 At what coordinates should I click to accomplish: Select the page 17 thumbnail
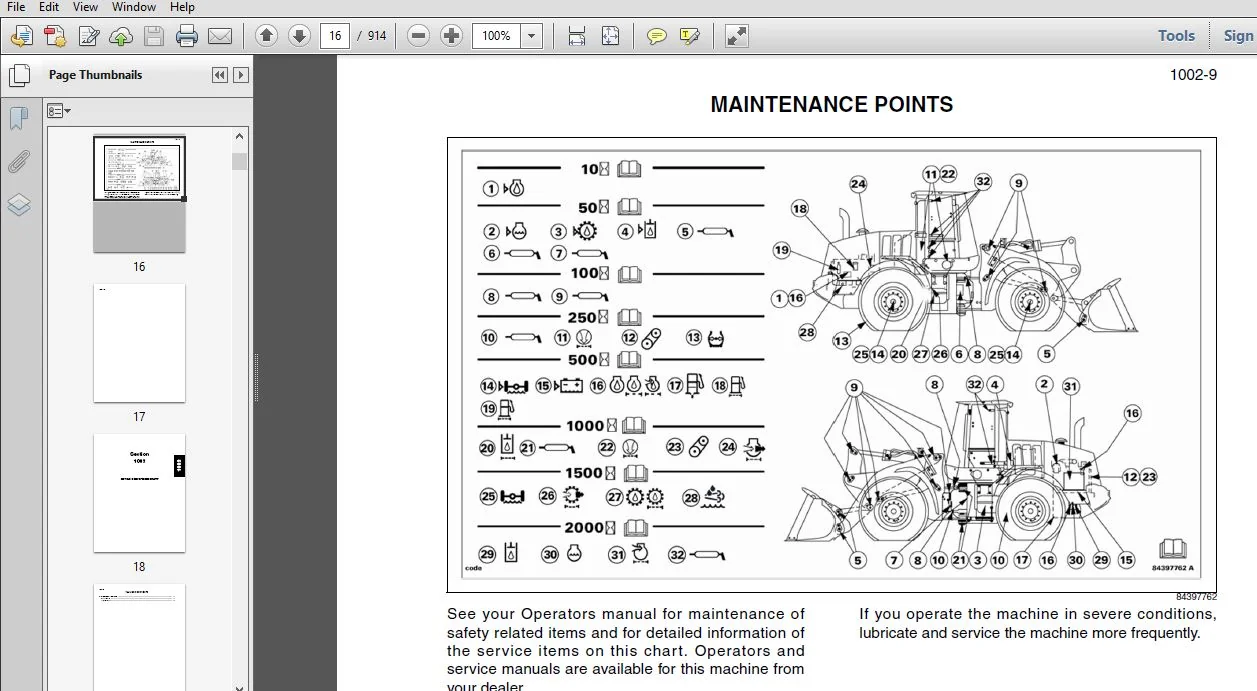tap(139, 343)
